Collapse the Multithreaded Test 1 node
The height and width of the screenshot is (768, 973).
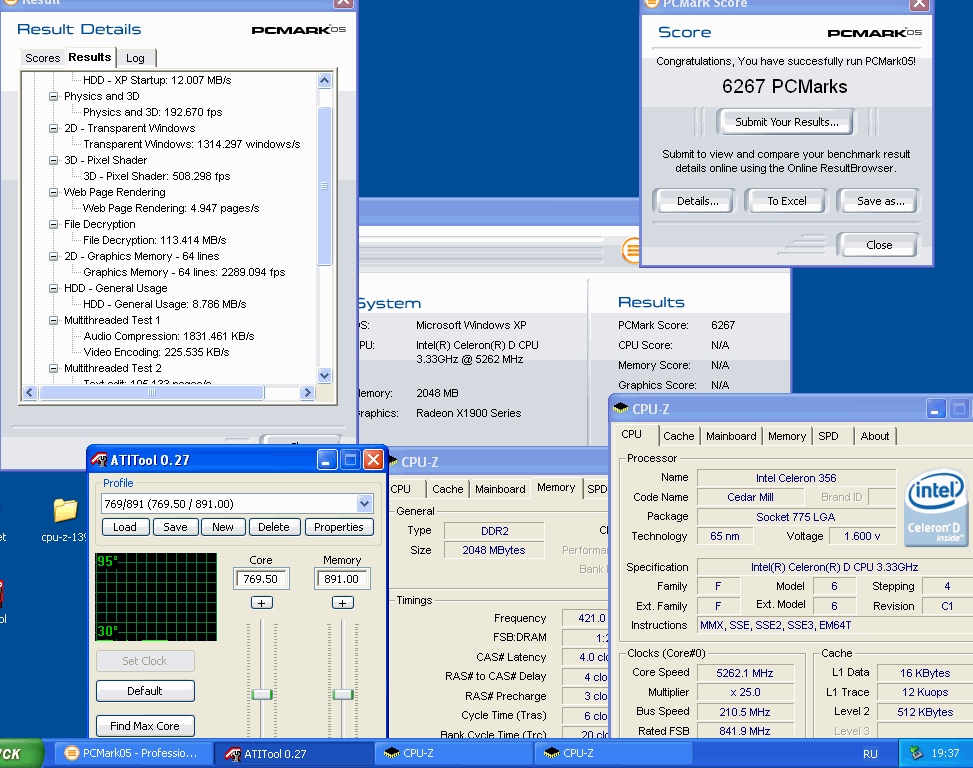click(x=54, y=320)
